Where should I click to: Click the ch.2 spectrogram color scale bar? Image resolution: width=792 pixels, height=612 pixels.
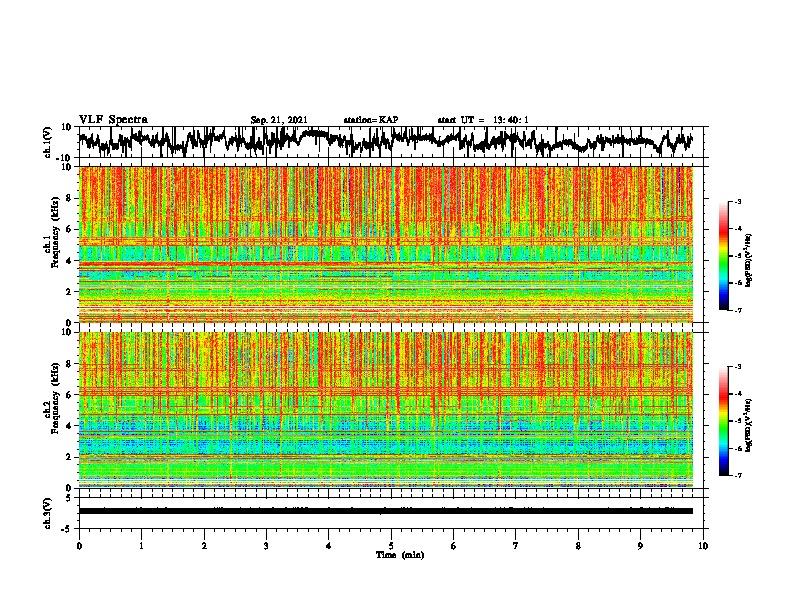723,421
